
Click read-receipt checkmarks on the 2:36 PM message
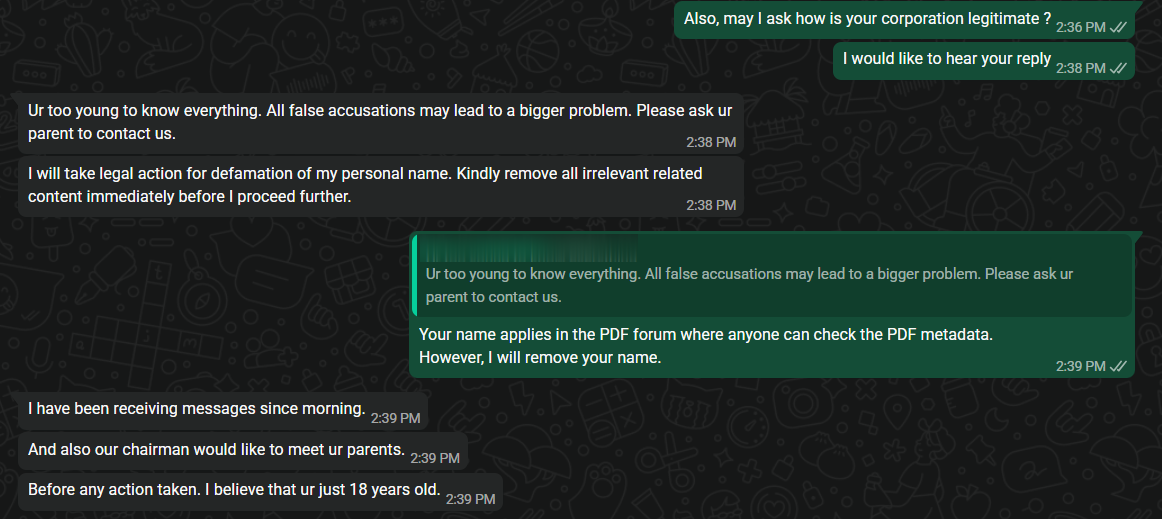tap(1118, 28)
